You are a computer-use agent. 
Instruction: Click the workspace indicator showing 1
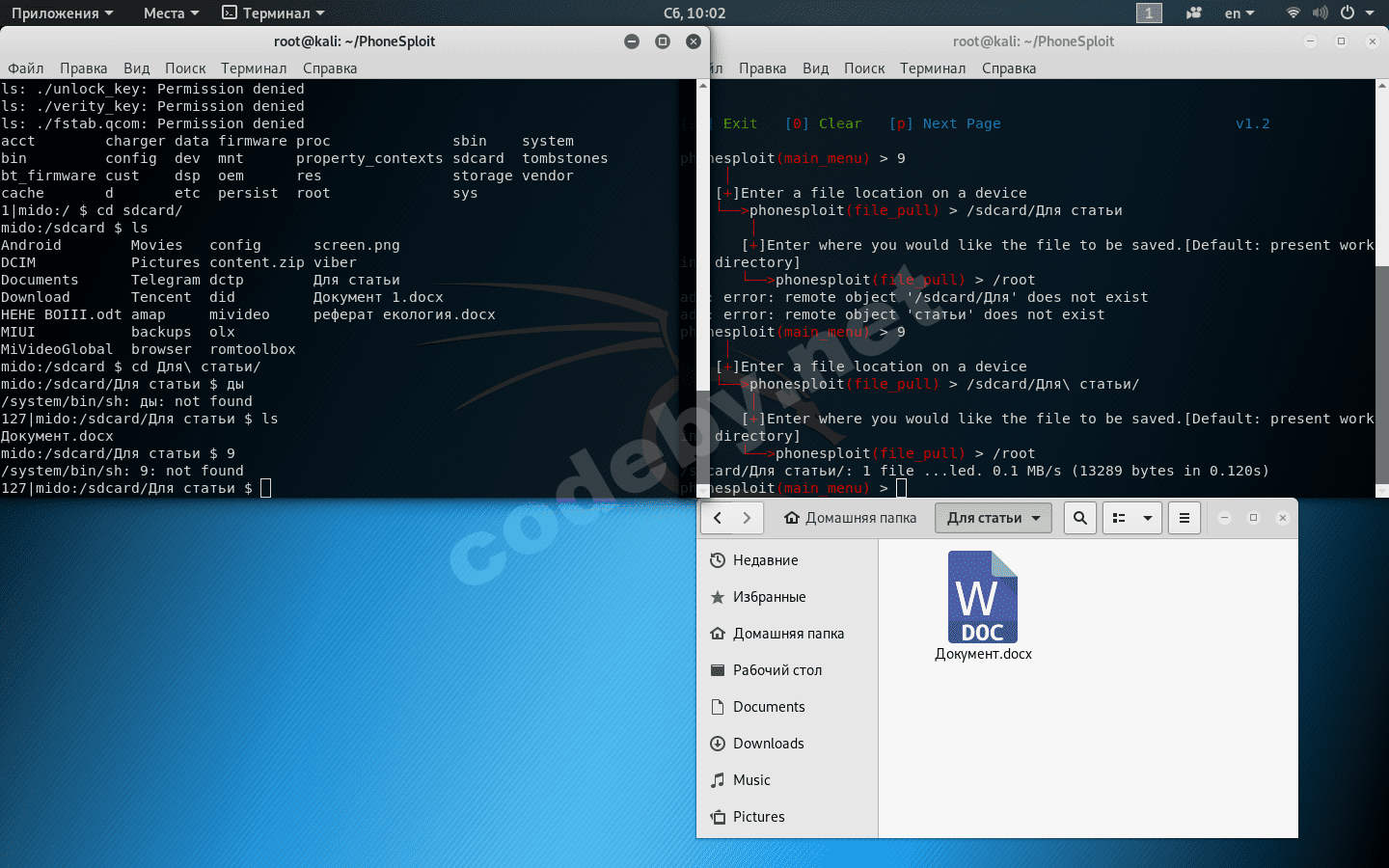click(1149, 13)
